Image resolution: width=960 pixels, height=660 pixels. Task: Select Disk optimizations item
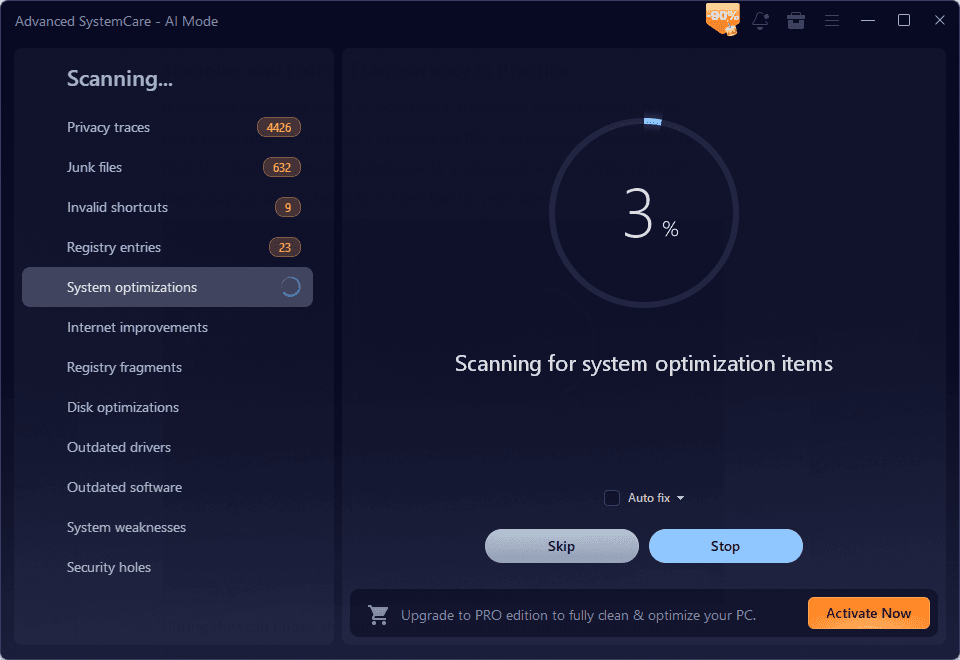[x=167, y=407]
